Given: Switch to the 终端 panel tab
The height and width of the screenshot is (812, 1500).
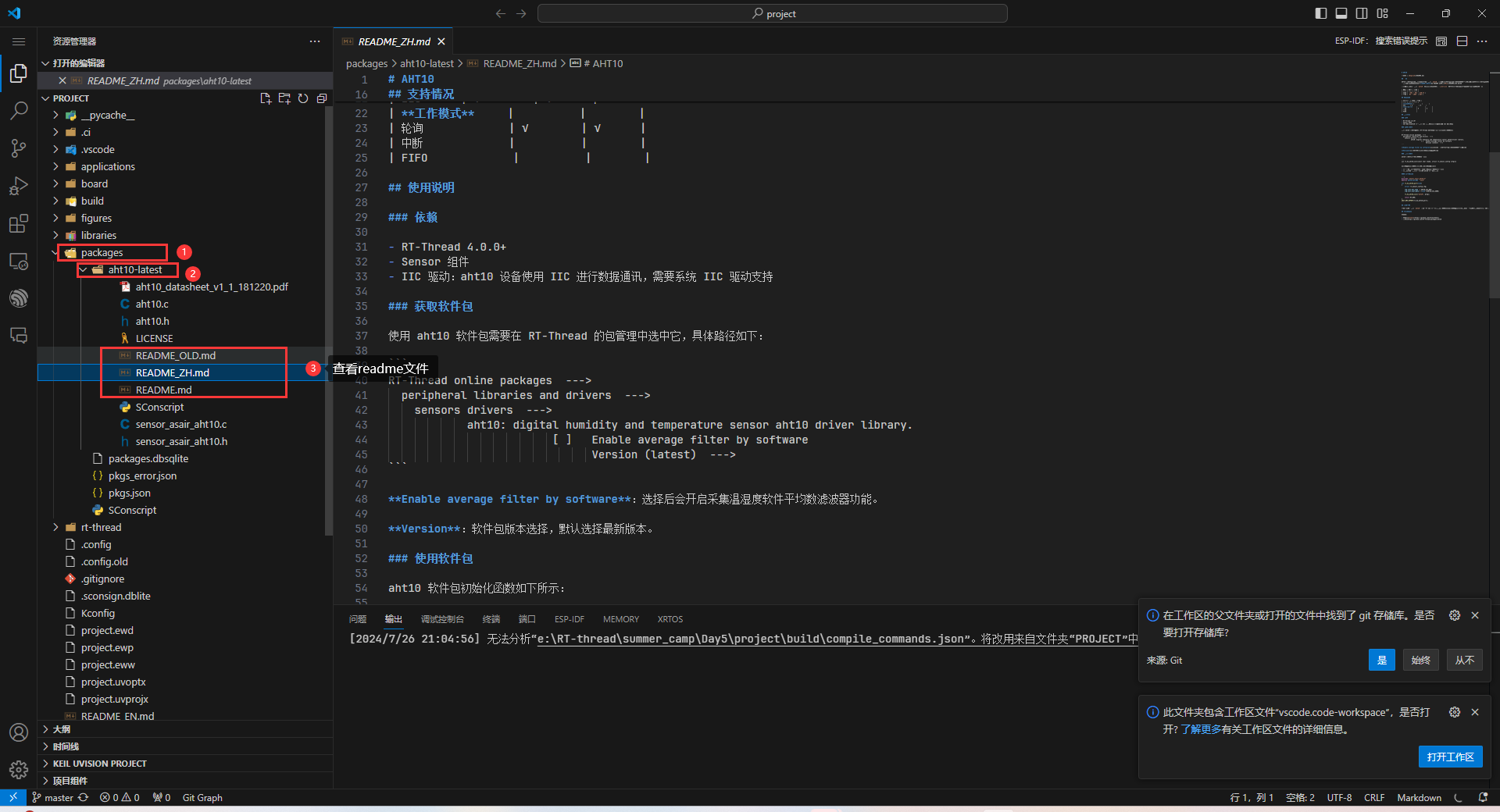Looking at the screenshot, I should [491, 619].
